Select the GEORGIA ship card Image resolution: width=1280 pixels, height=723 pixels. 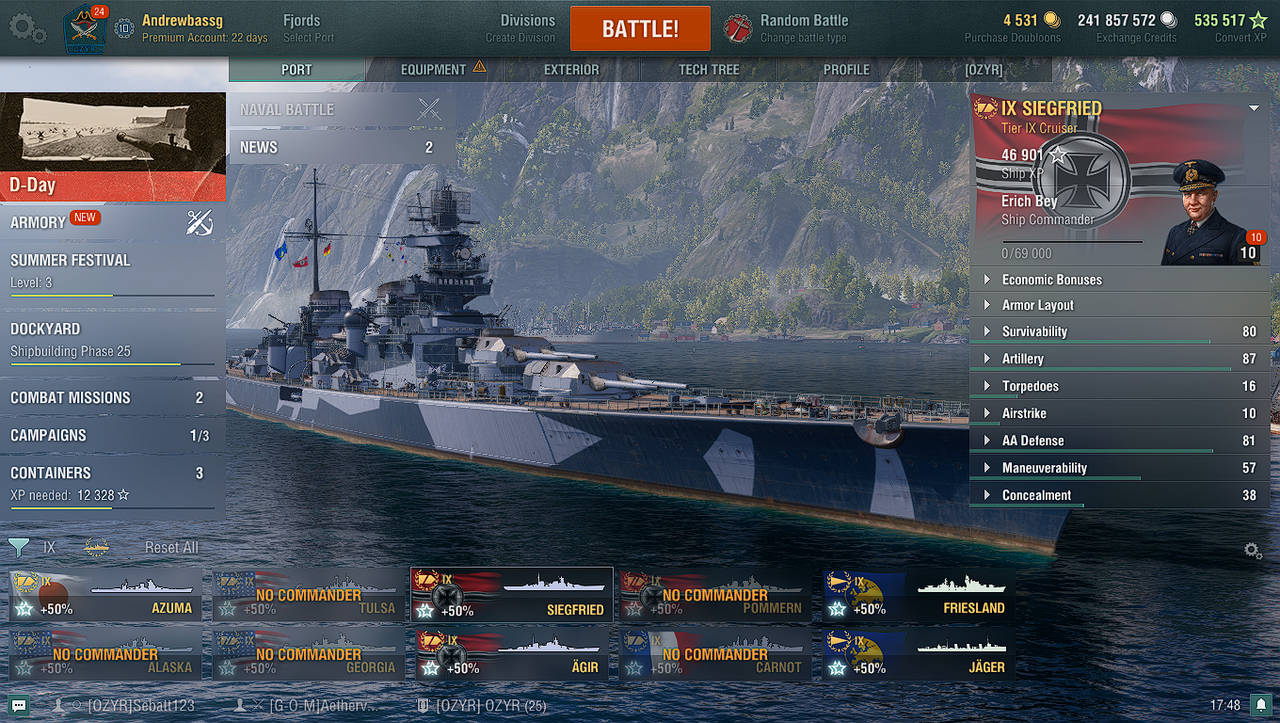pos(309,654)
